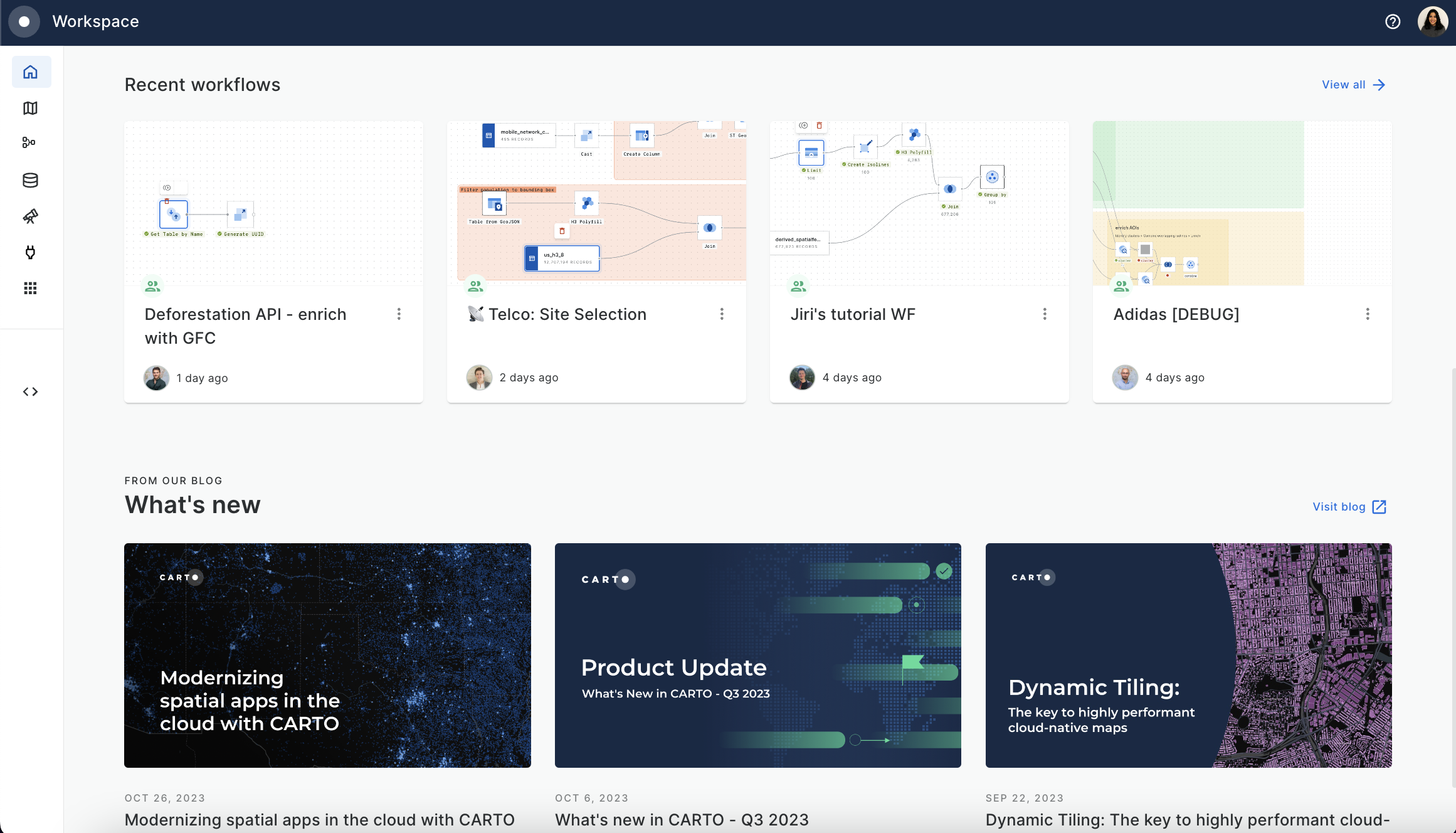Open Jiri's tutorial WF workflow title
Screen dimensions: 1456x833
(x=853, y=314)
